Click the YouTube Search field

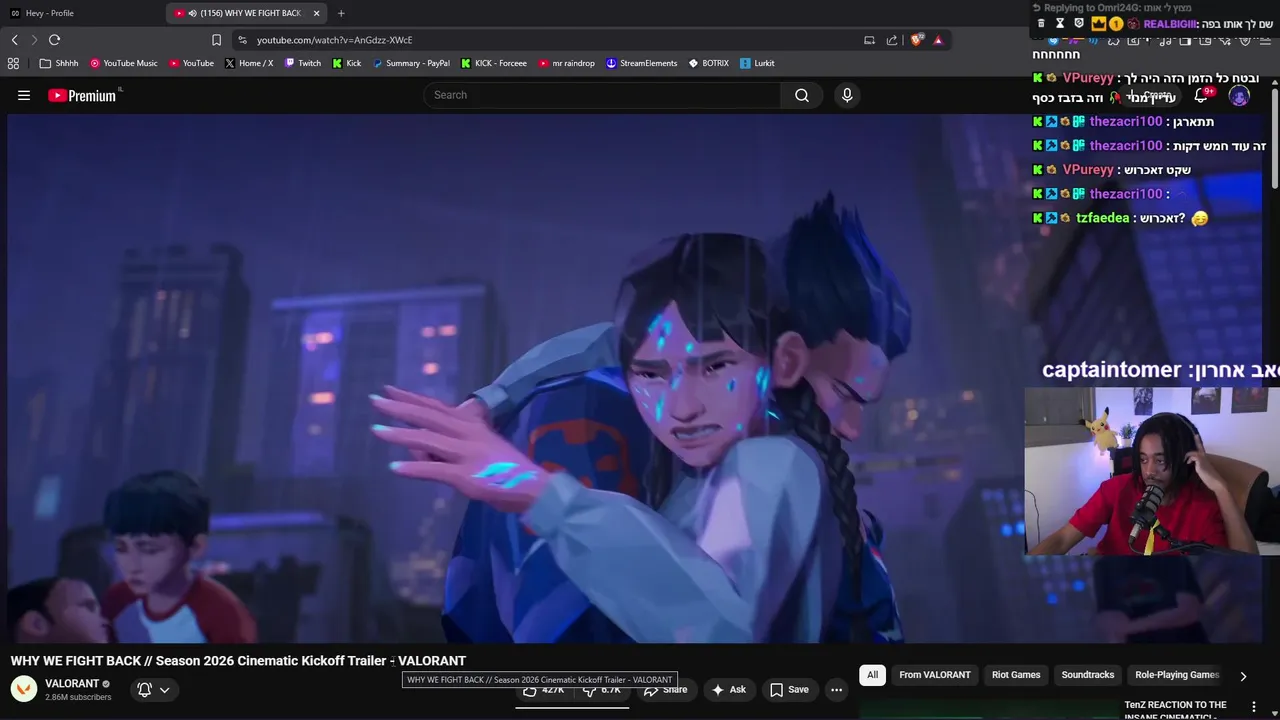coord(602,95)
